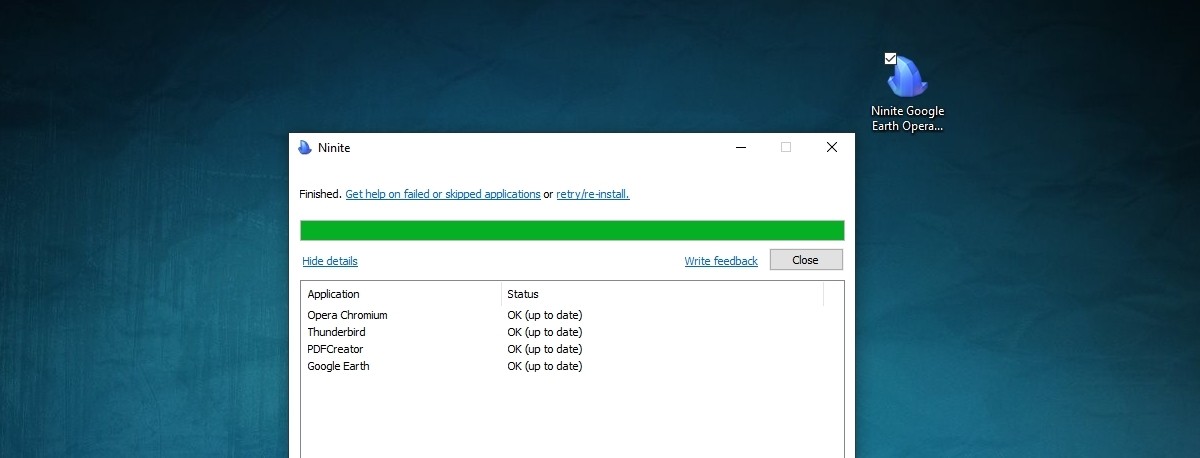Click the retry/re-install link

coord(592,194)
